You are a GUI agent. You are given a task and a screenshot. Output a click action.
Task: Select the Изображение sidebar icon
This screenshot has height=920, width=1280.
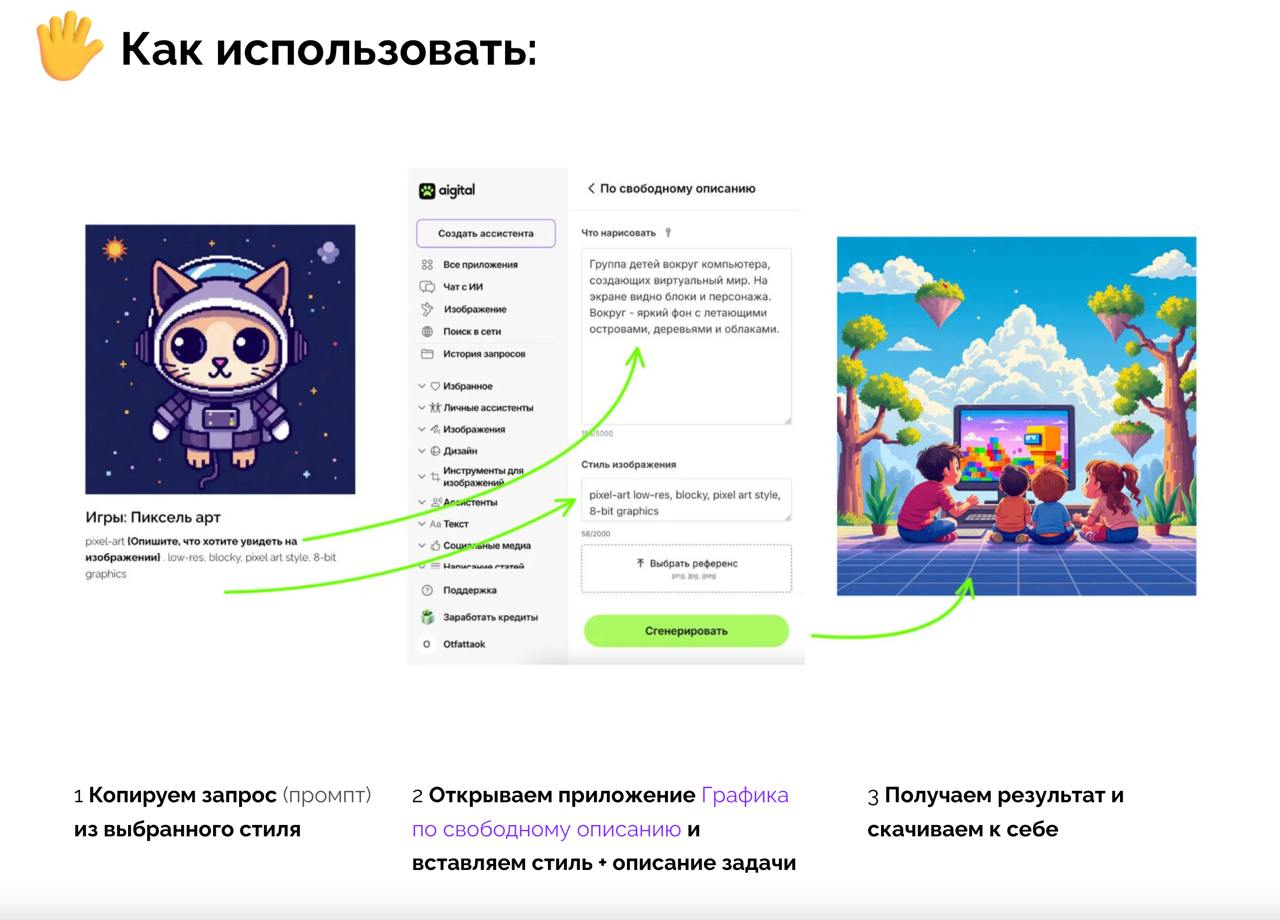[427, 309]
